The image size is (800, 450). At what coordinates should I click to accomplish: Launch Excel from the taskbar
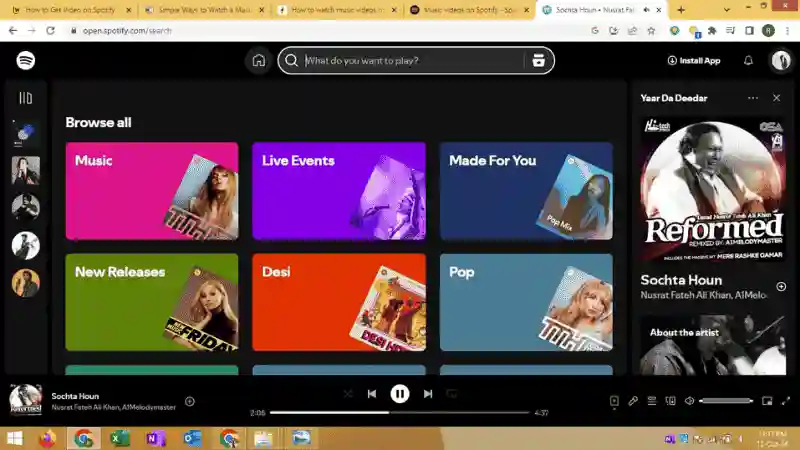click(x=120, y=438)
